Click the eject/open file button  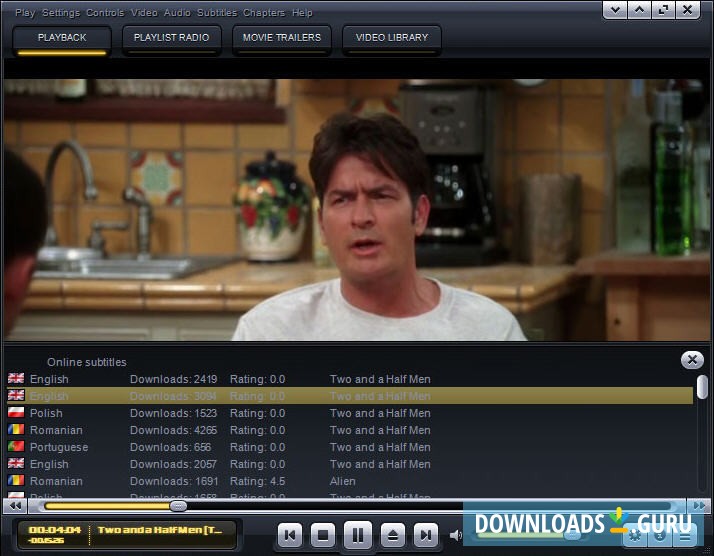(393, 535)
